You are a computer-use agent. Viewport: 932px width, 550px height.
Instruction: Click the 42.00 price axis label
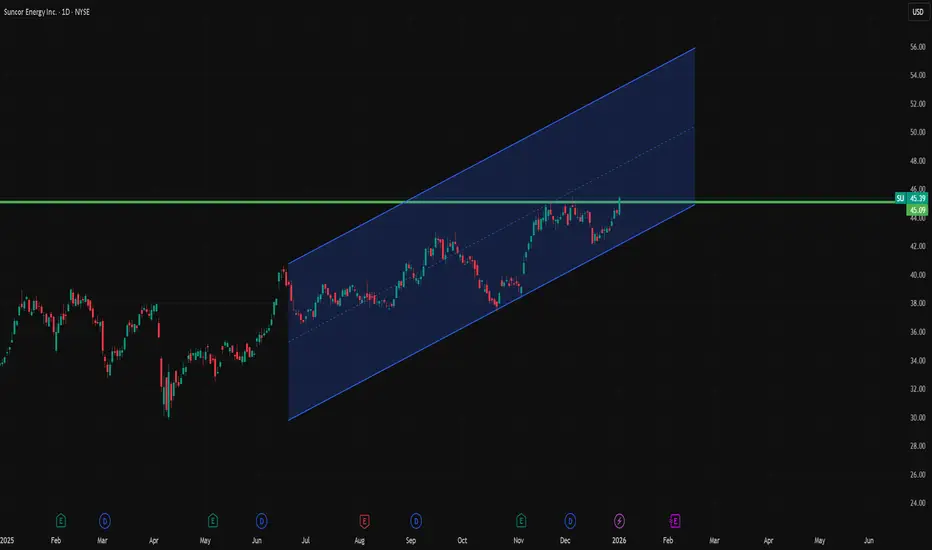coord(918,246)
